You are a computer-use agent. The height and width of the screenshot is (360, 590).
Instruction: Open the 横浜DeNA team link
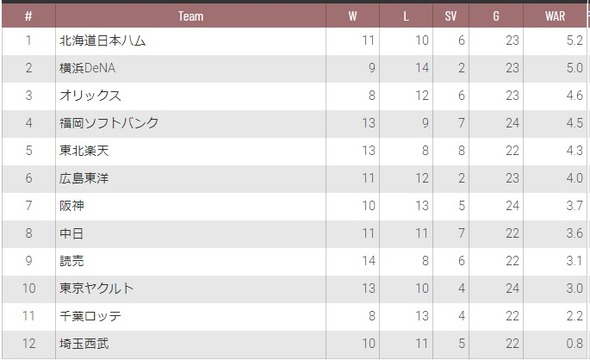point(87,68)
